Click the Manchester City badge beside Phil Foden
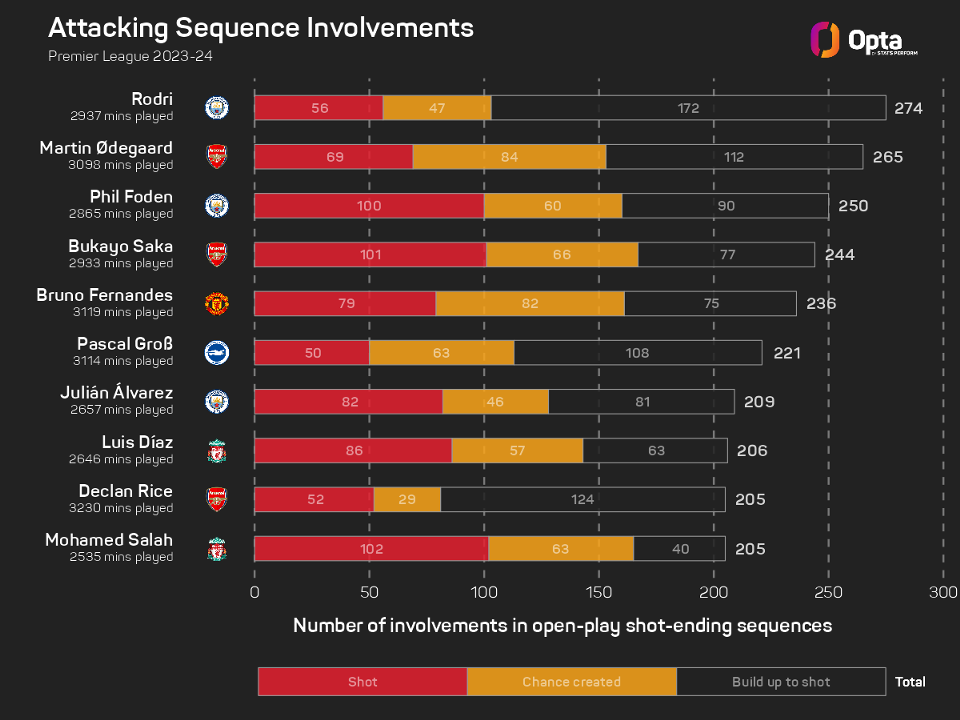Screen dimensions: 960x720 [216, 205]
